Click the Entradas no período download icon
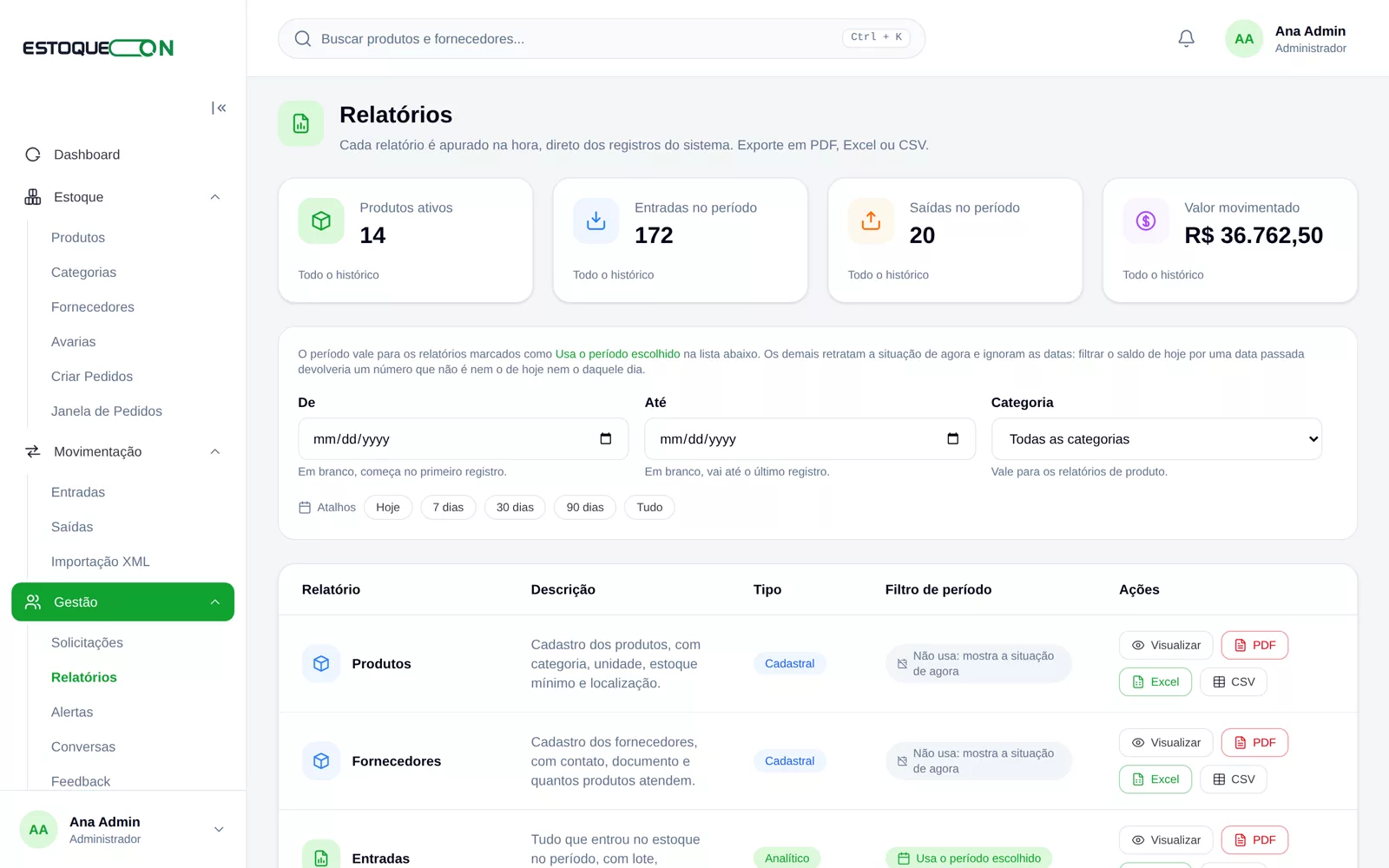The height and width of the screenshot is (868, 1389). (596, 220)
